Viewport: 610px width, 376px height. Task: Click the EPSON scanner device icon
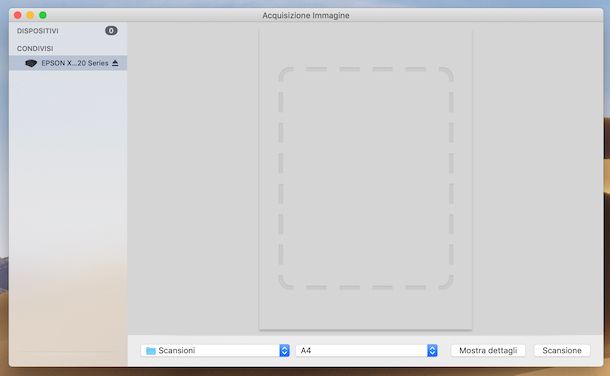pyautogui.click(x=31, y=63)
